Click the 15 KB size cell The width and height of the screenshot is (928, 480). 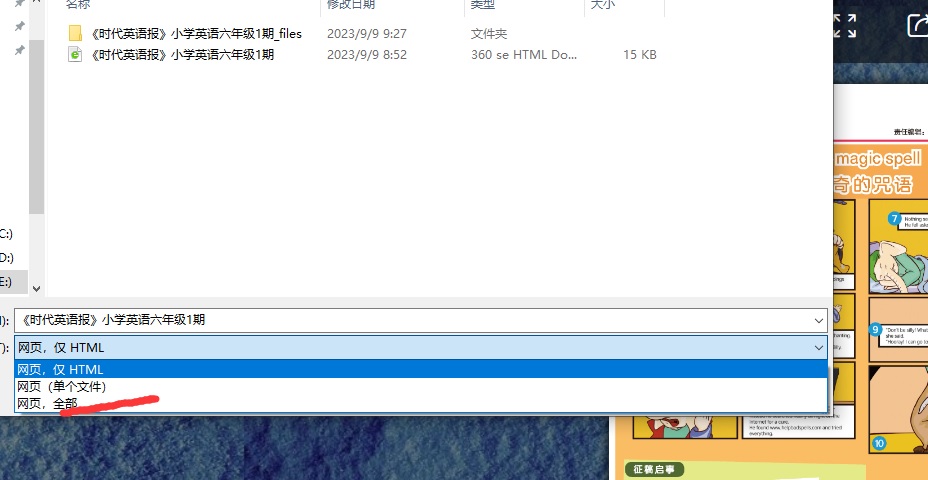(640, 54)
